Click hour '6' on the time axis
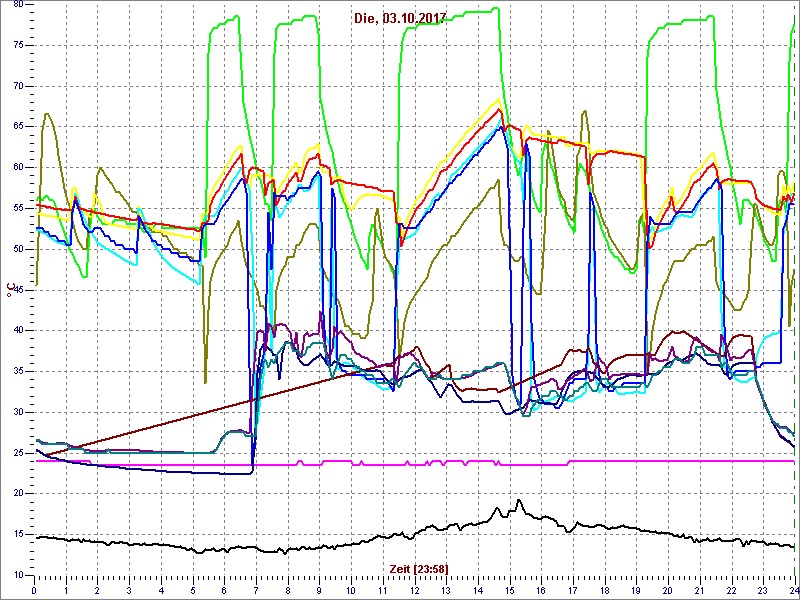The height and width of the screenshot is (600, 800). point(224,589)
